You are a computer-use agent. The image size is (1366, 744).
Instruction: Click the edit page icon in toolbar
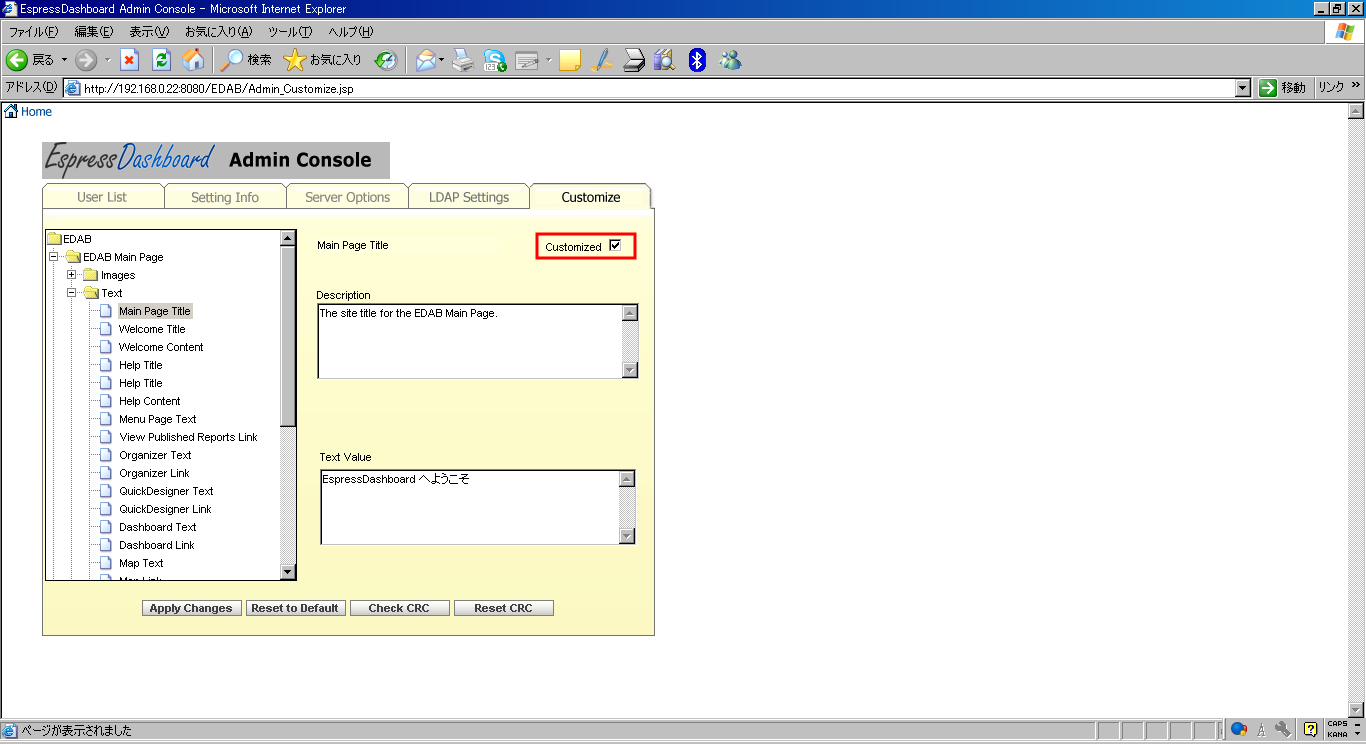pyautogui.click(x=527, y=60)
